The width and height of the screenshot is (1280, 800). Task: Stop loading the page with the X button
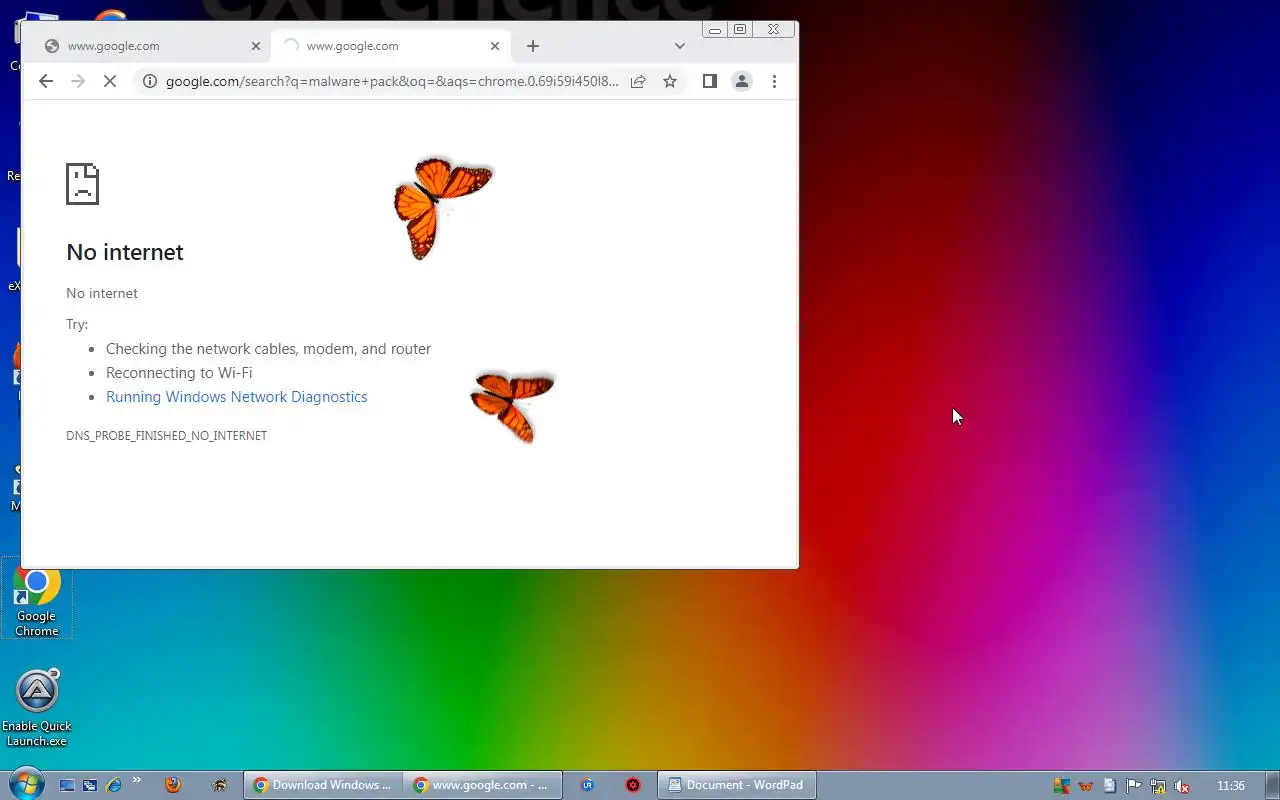point(110,81)
